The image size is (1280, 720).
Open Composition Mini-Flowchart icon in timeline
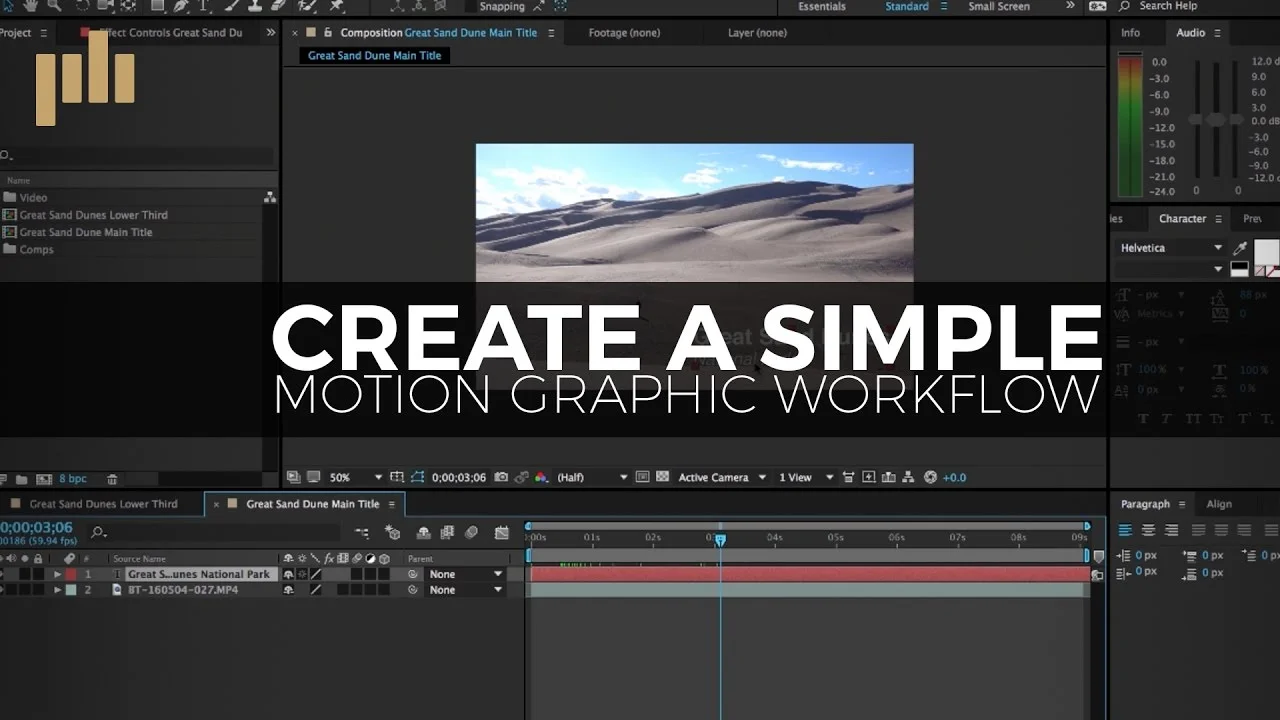click(x=362, y=533)
